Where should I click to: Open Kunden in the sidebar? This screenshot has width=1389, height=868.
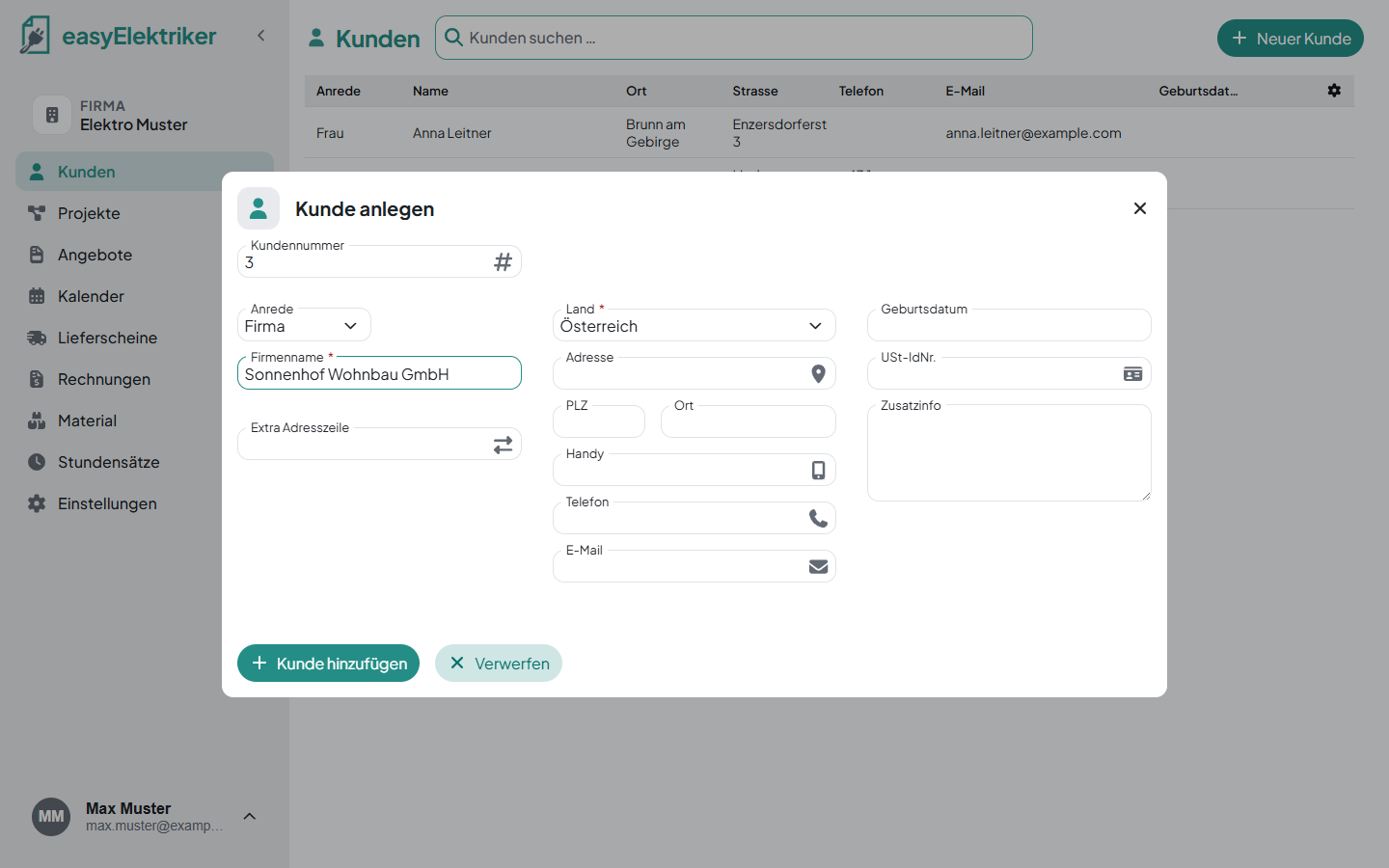145,172
